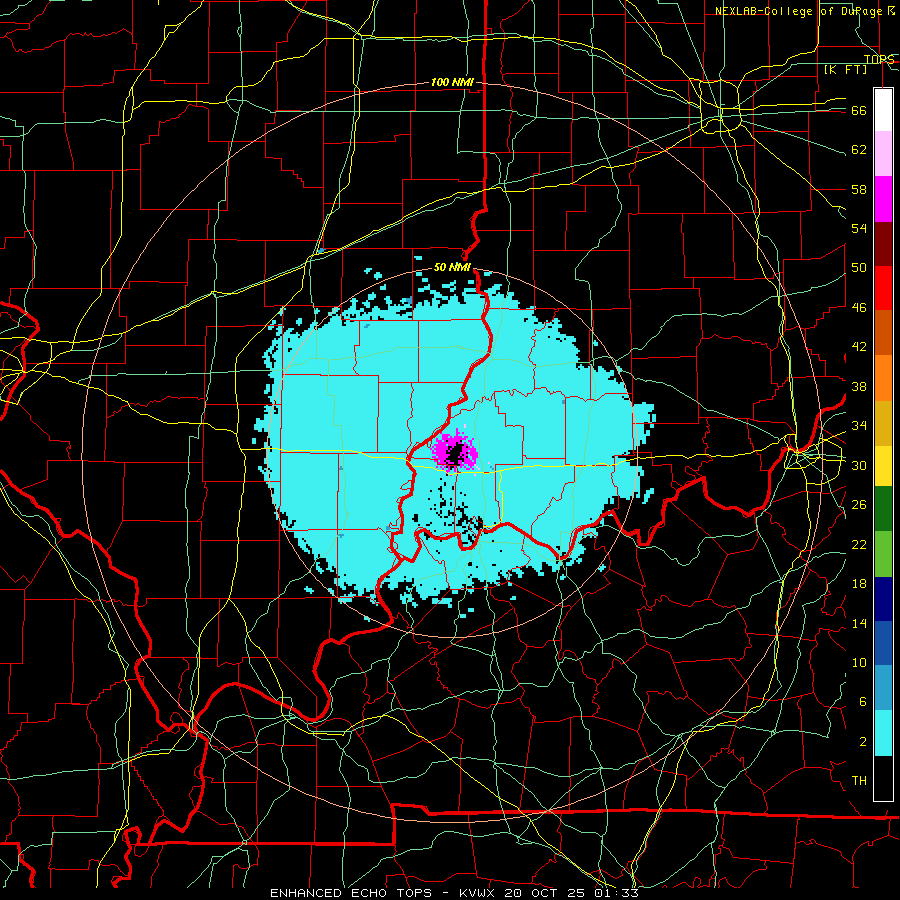Image resolution: width=900 pixels, height=900 pixels.
Task: Click the "[K FT]" units label
Action: point(845,70)
